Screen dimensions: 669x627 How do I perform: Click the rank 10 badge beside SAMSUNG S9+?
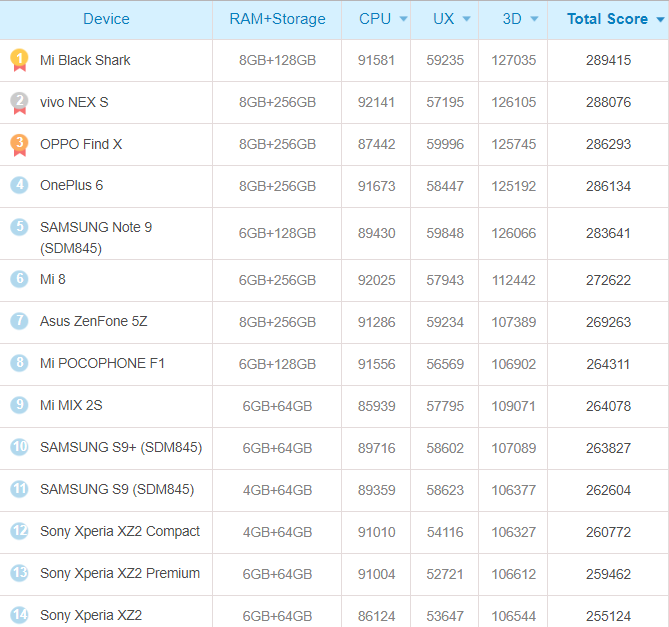click(x=19, y=447)
